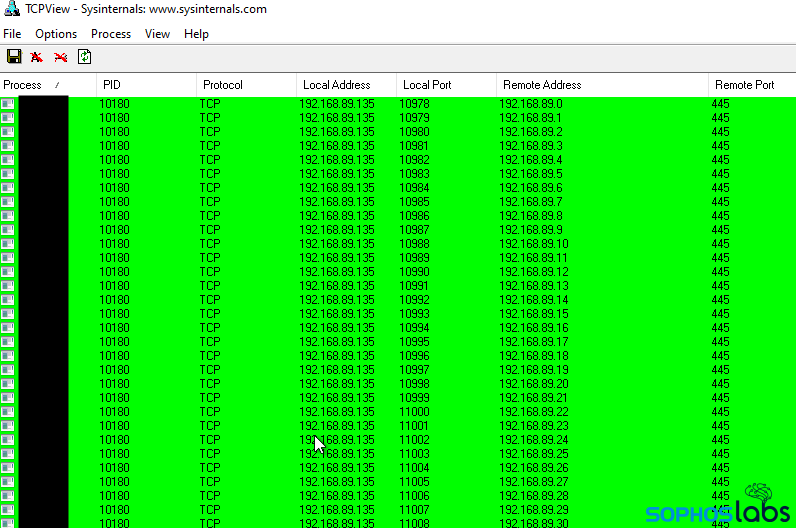The height and width of the screenshot is (528, 796).
Task: Sort by the Process column header
Action: 48,85
